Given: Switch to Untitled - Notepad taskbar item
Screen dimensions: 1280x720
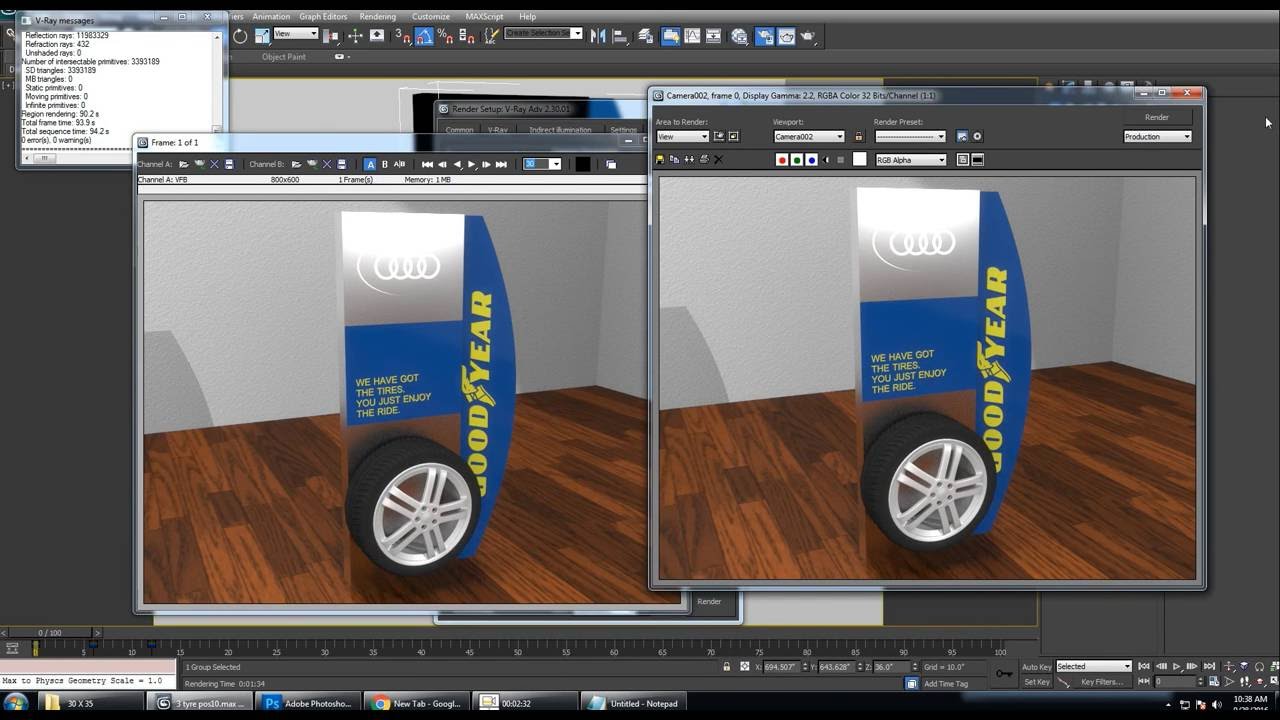Looking at the screenshot, I should click(x=633, y=703).
